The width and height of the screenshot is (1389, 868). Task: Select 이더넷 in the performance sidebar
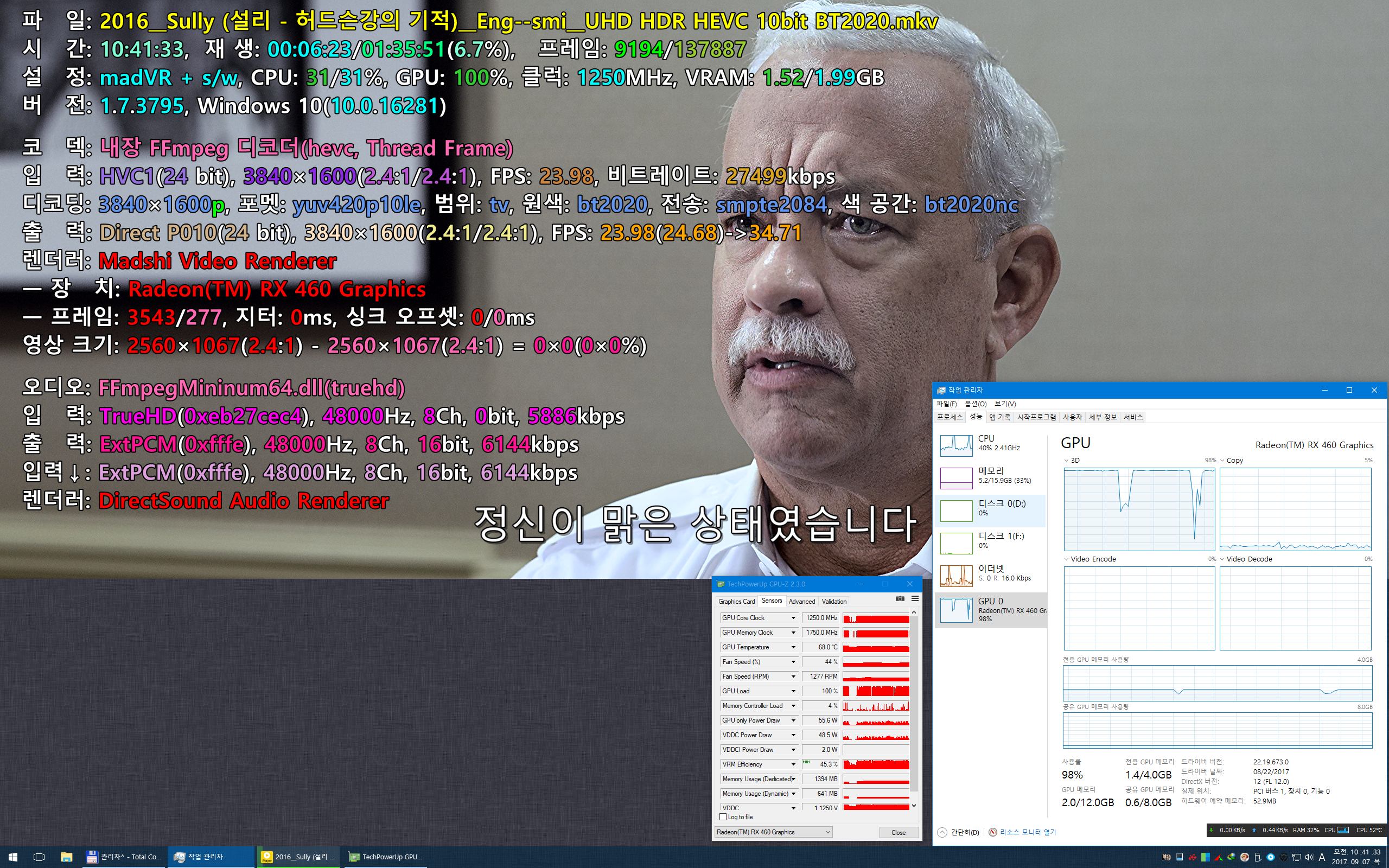coord(991,575)
